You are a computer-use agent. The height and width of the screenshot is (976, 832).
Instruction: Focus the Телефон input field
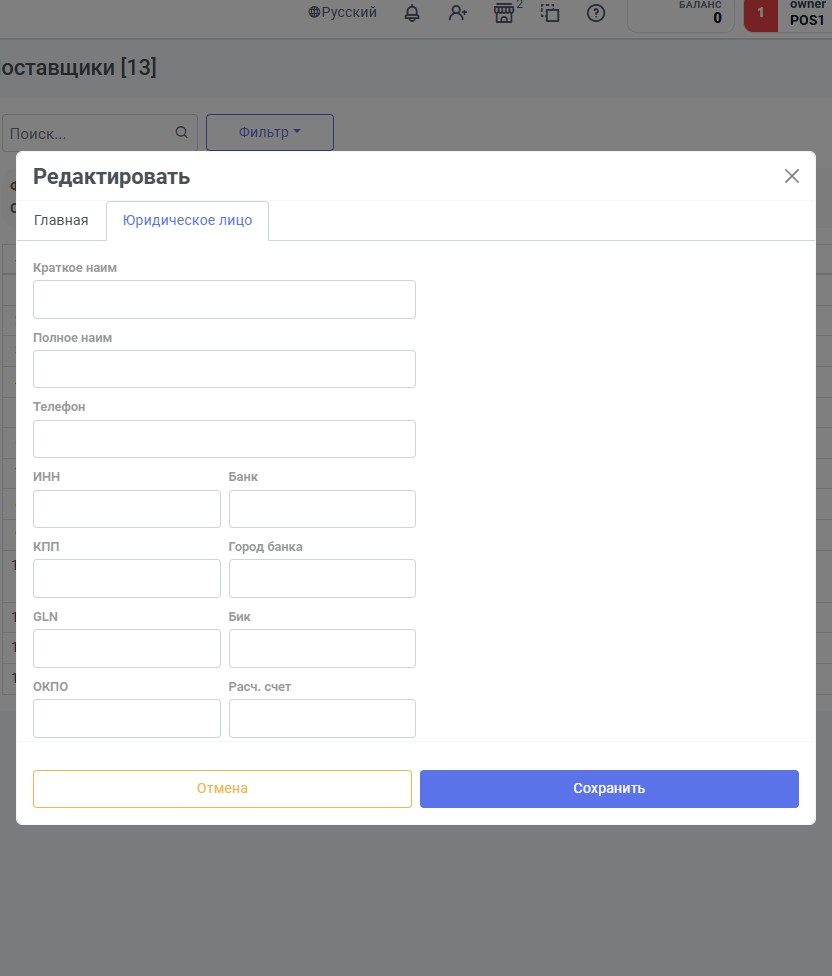[x=224, y=439]
